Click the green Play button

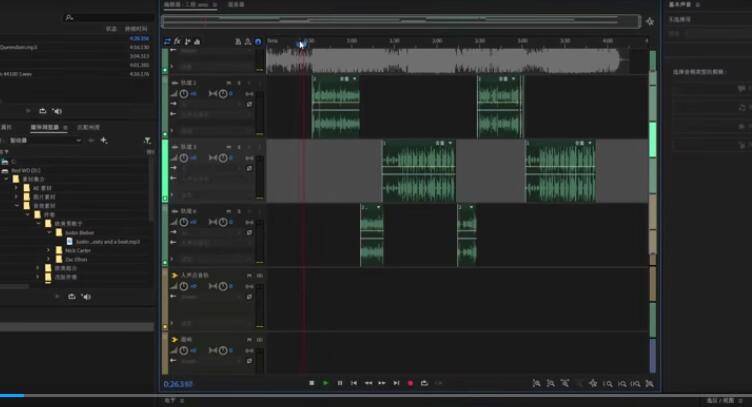tap(326, 383)
